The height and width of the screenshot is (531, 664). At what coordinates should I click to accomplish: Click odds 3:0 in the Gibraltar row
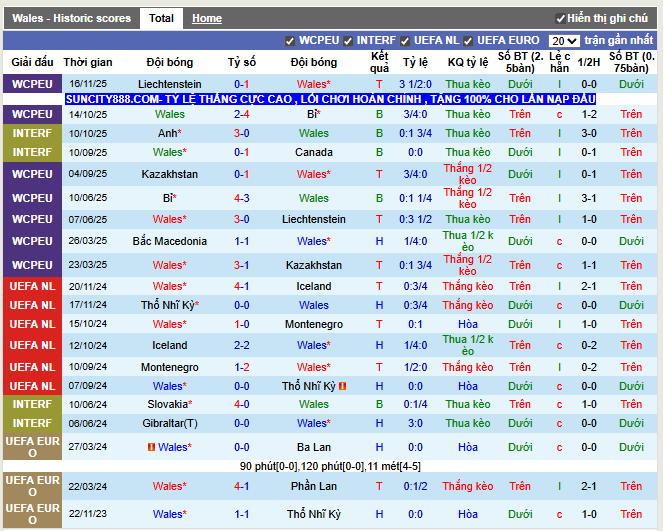tap(415, 423)
